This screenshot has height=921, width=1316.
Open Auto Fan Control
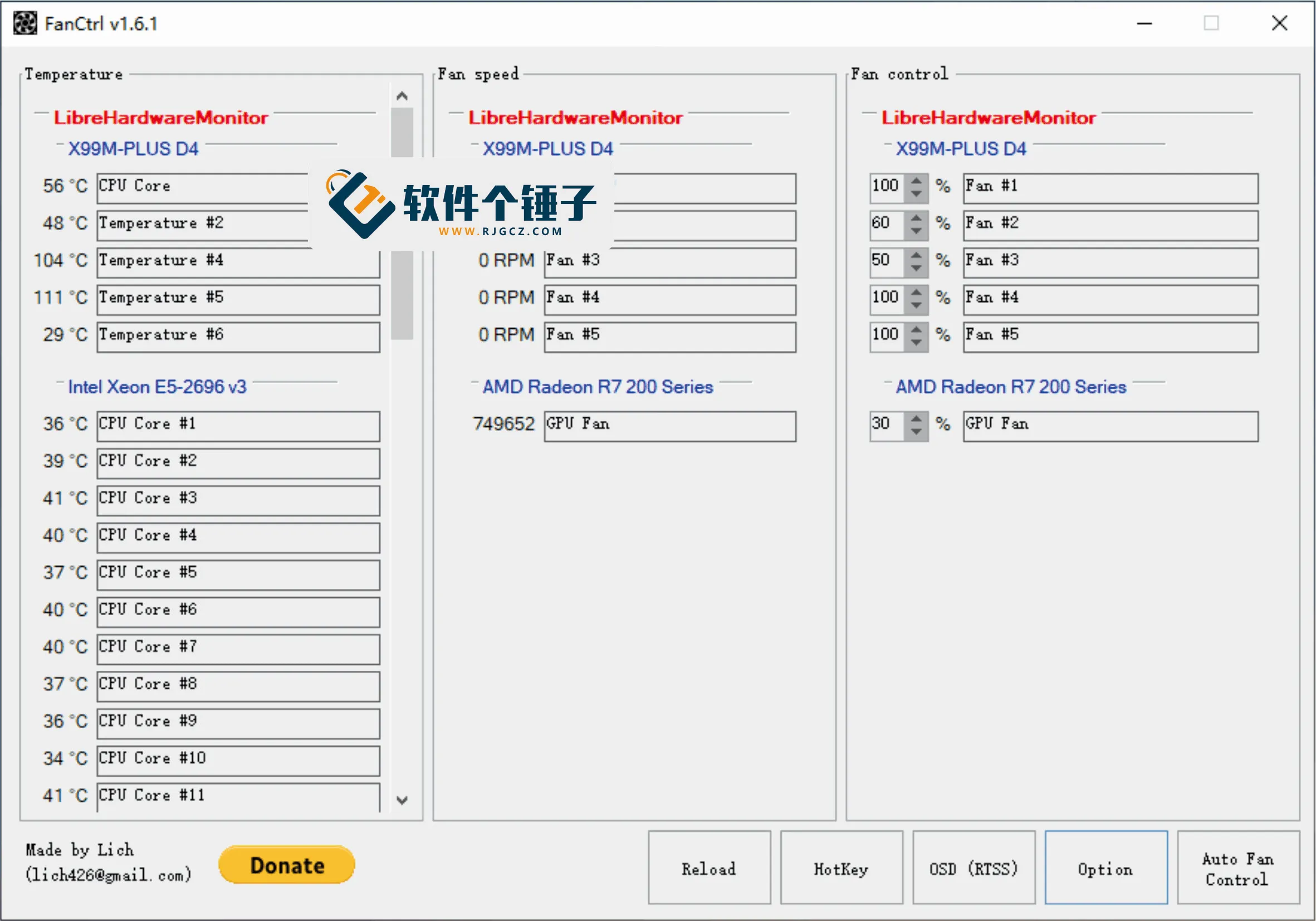click(x=1238, y=868)
